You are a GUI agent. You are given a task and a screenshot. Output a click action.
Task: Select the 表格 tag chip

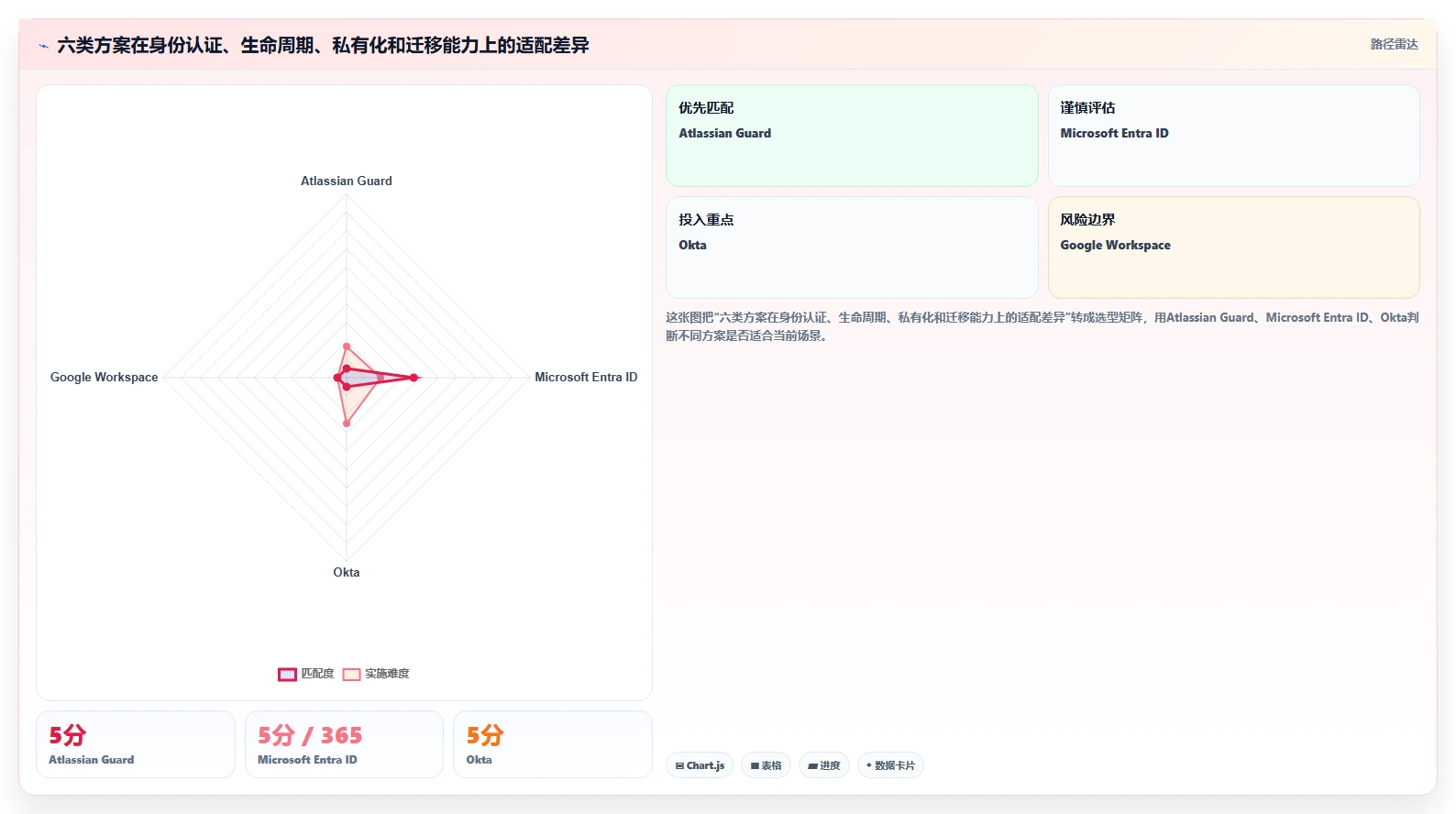point(766,765)
